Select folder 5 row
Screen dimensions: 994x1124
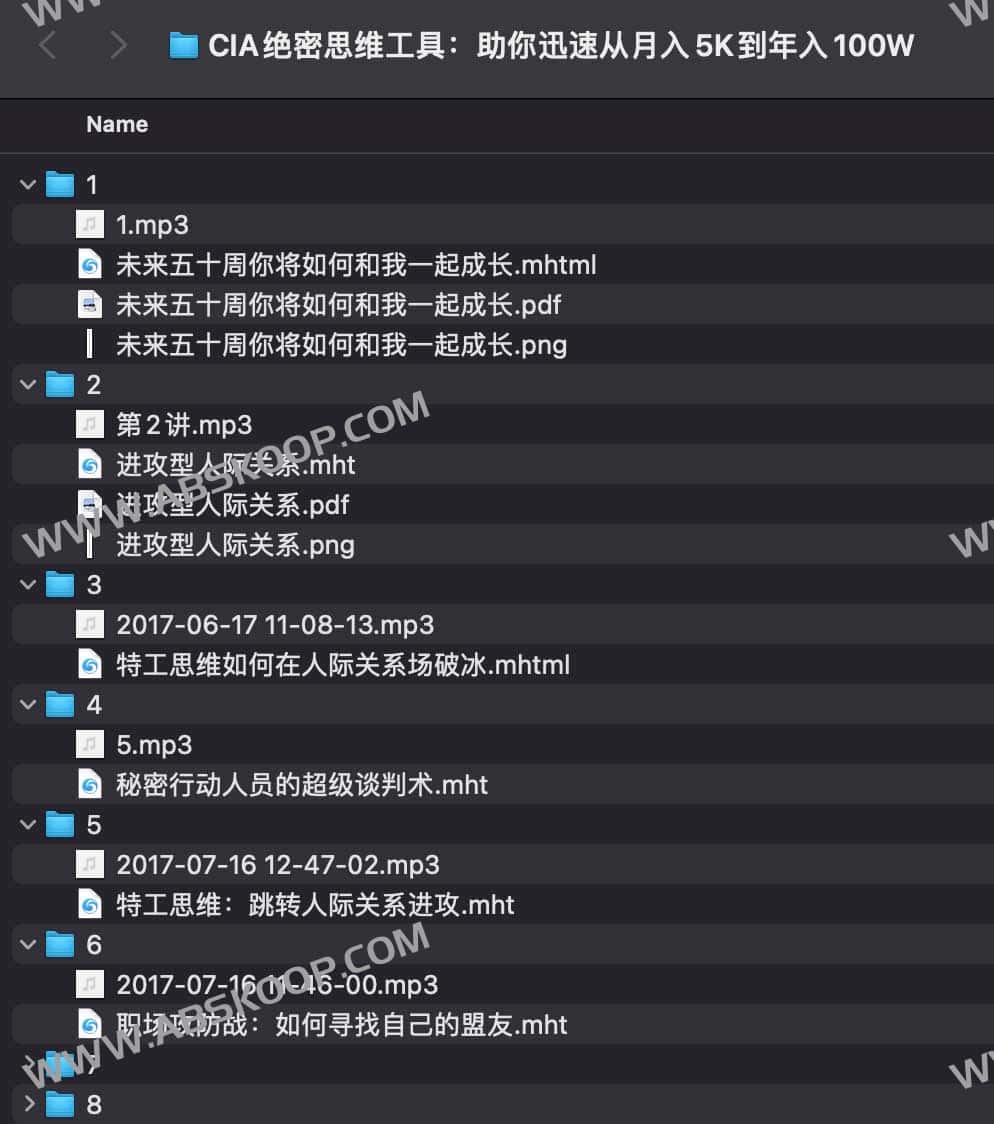point(502,824)
